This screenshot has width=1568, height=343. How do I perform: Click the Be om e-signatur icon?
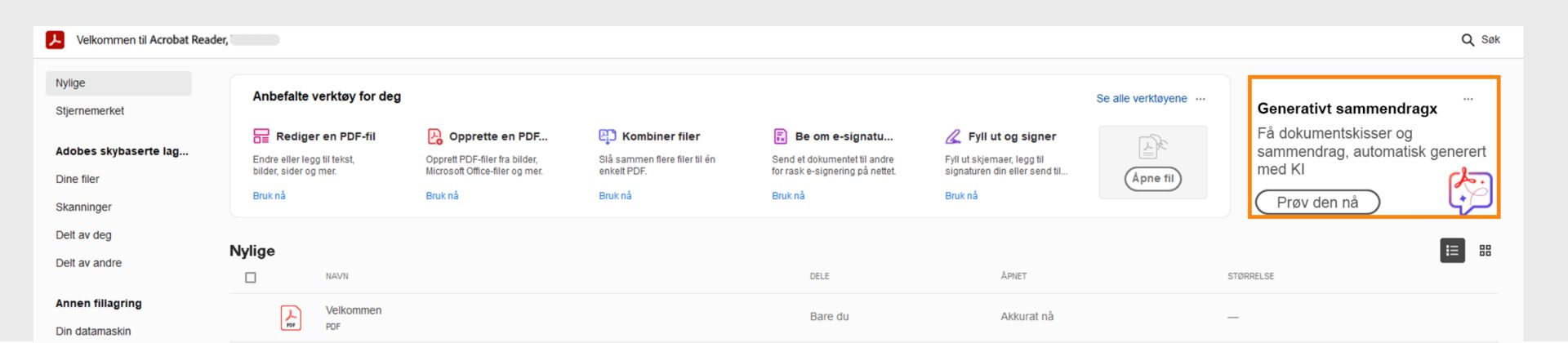click(781, 136)
